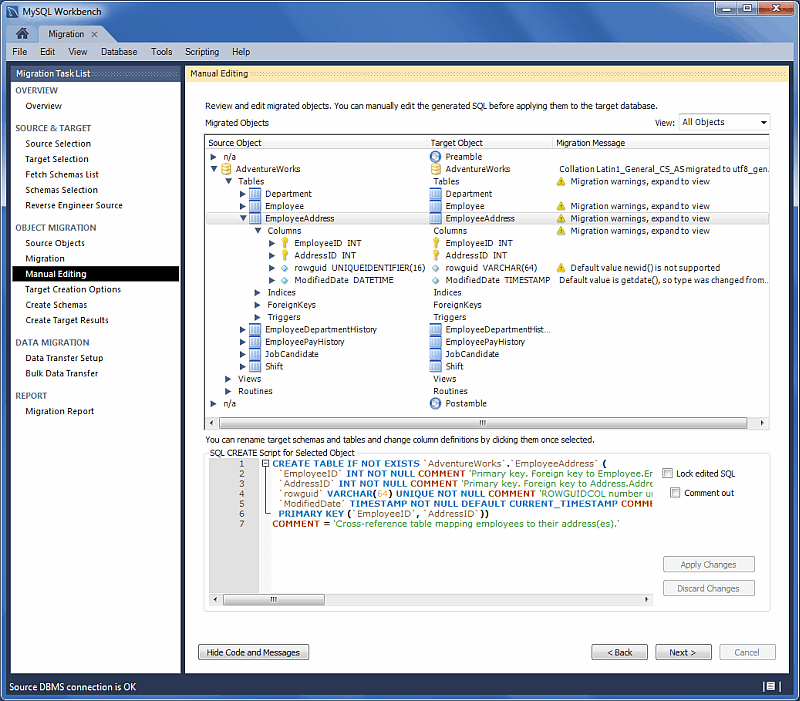This screenshot has height=701, width=800.
Task: Click the Postamble target object icon
Action: coord(435,404)
